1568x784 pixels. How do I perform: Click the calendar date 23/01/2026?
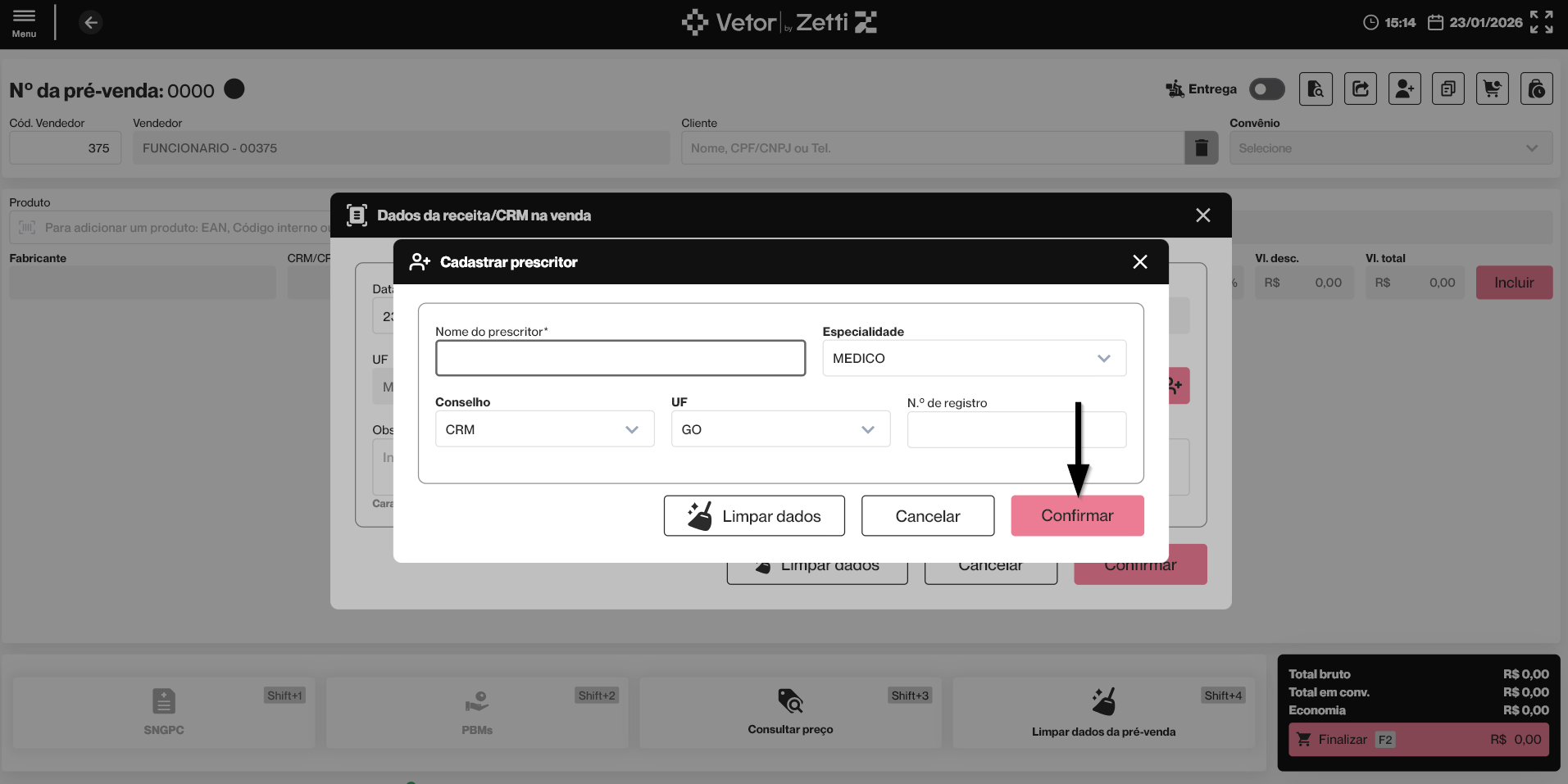(1475, 22)
